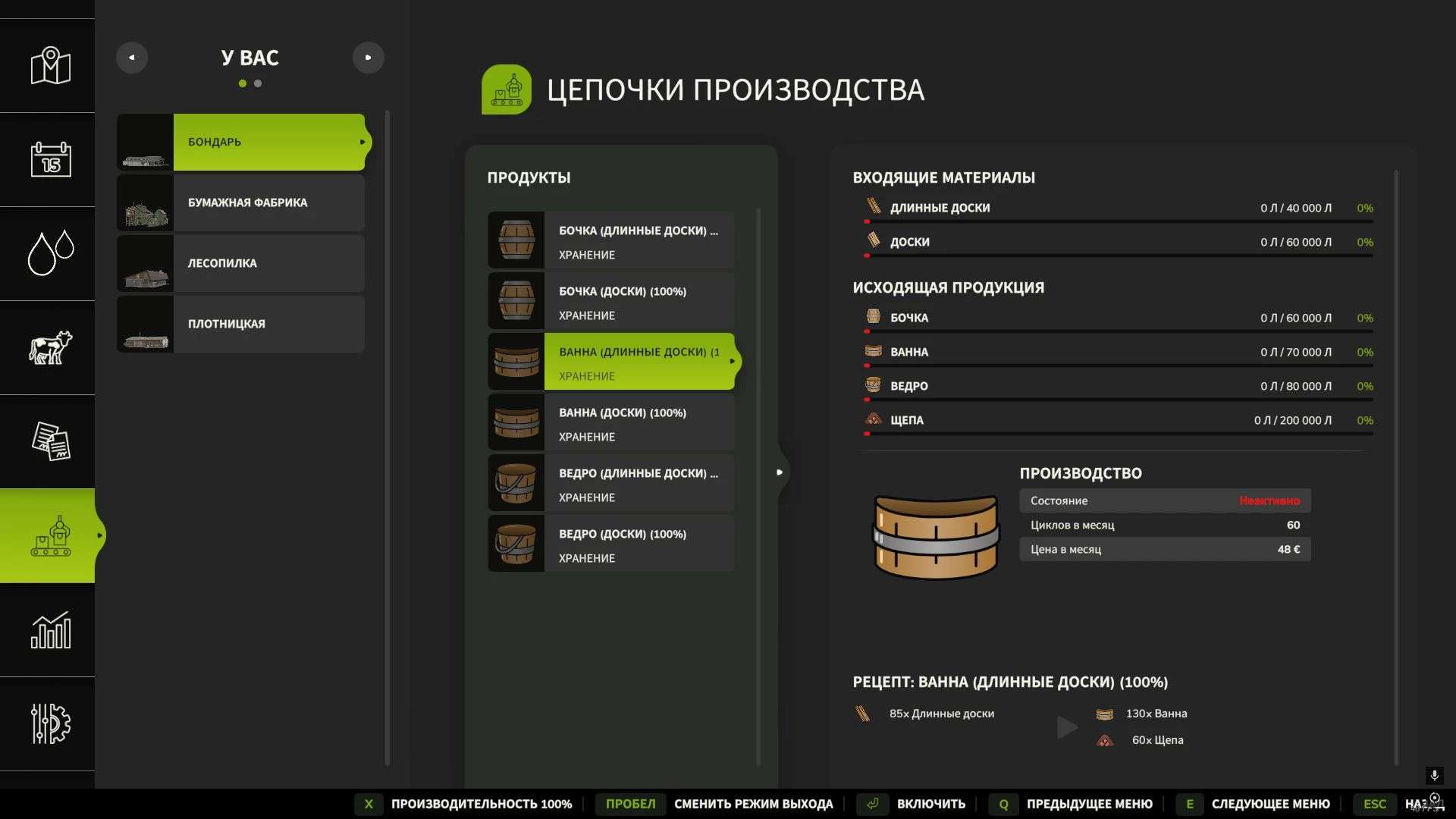Select Бумажная фабрика from the list
Screen dimensions: 1456x819
(247, 202)
